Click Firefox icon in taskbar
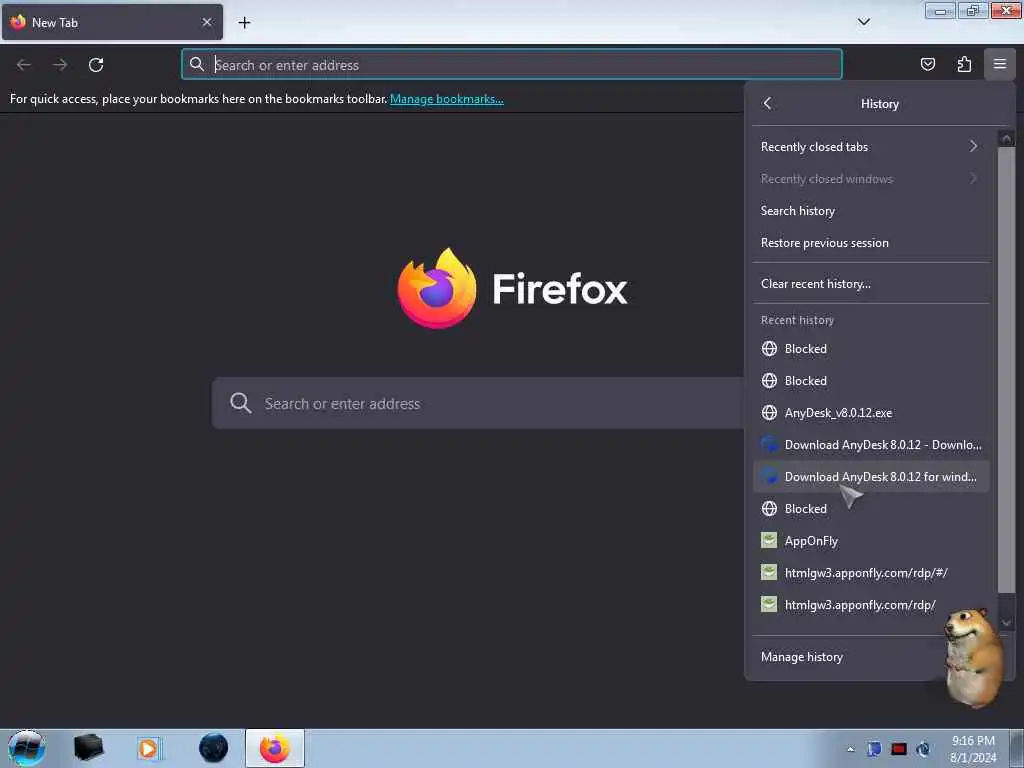The height and width of the screenshot is (768, 1024). (x=274, y=748)
